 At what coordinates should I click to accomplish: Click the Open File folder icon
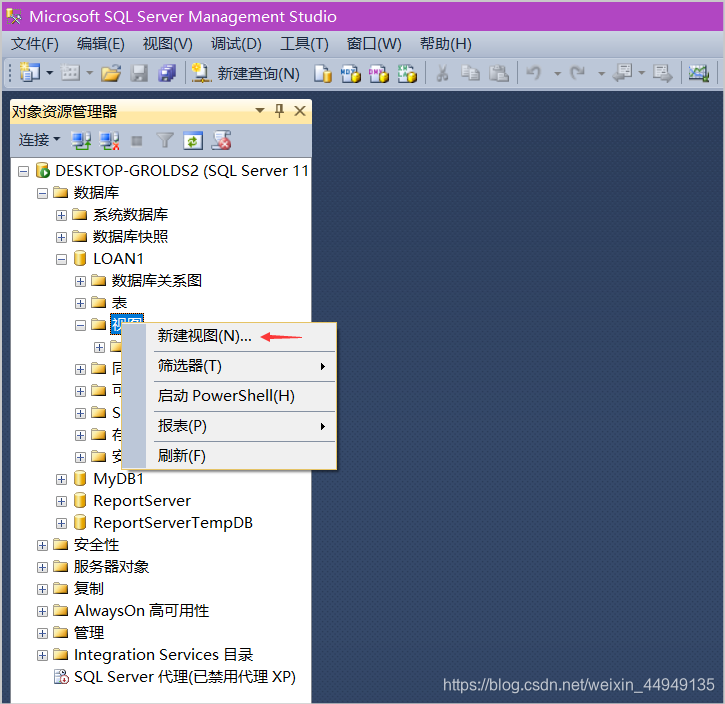(x=111, y=73)
